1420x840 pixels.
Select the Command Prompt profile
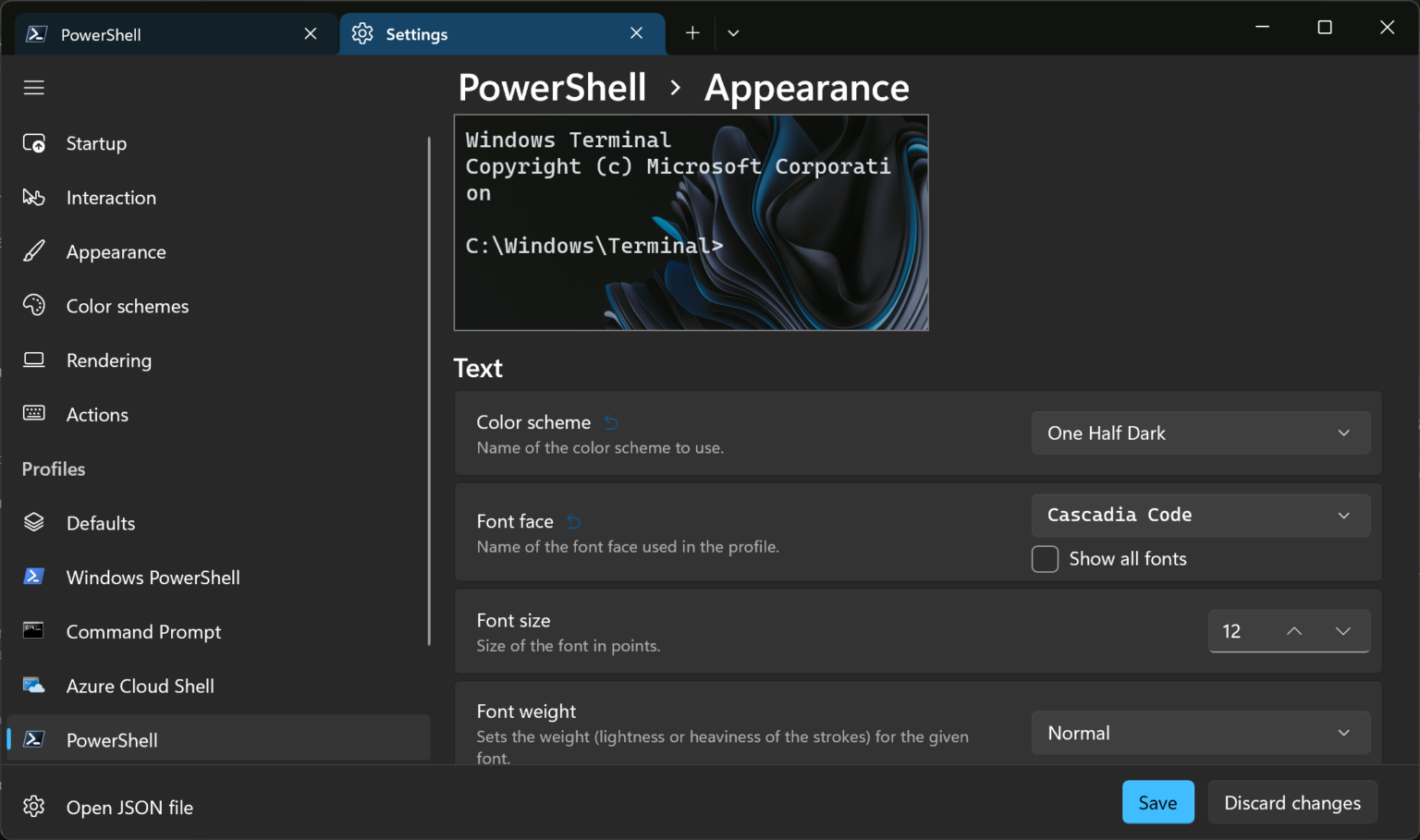tap(143, 631)
